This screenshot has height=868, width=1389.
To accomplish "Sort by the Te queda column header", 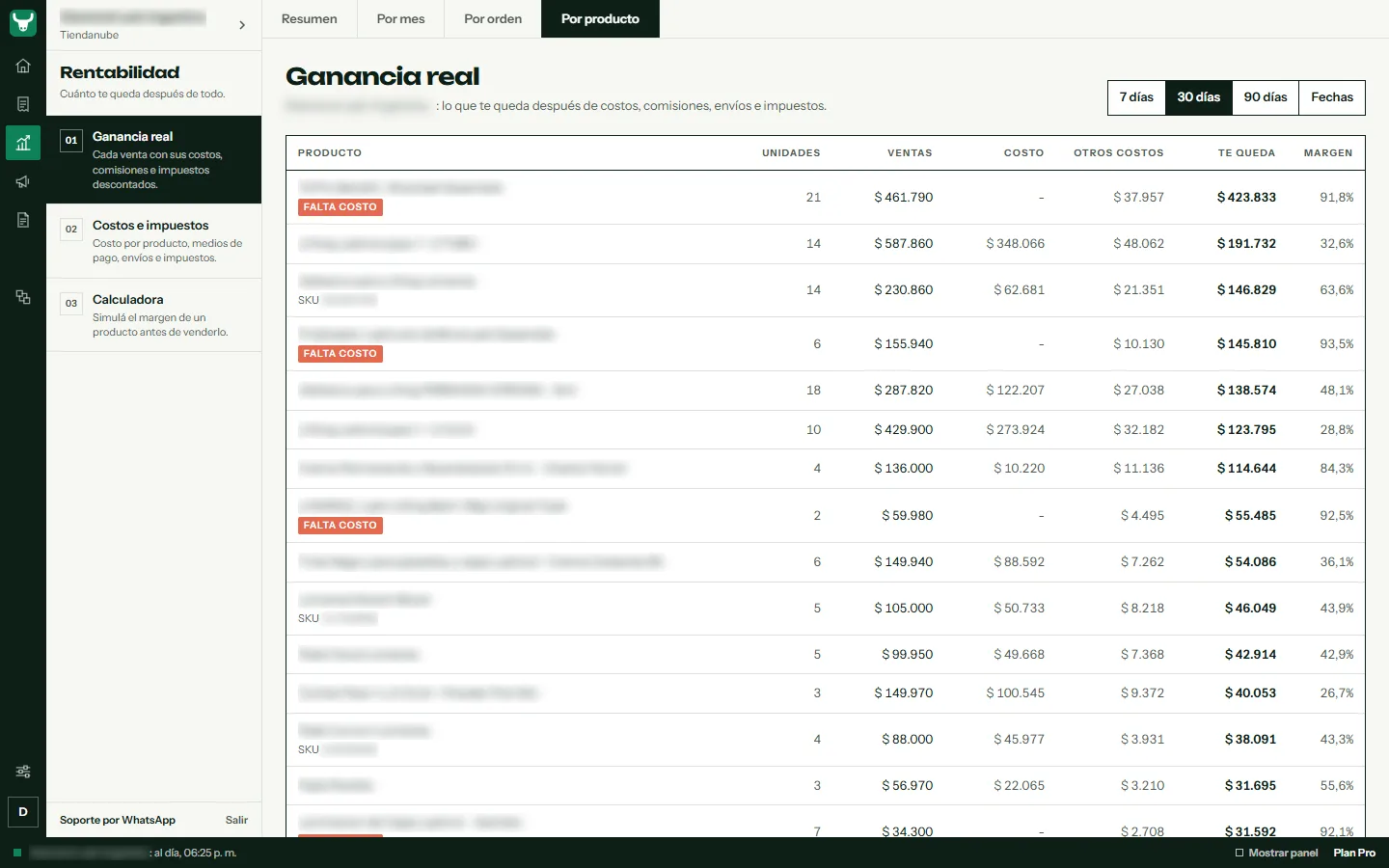I will coord(1246,152).
